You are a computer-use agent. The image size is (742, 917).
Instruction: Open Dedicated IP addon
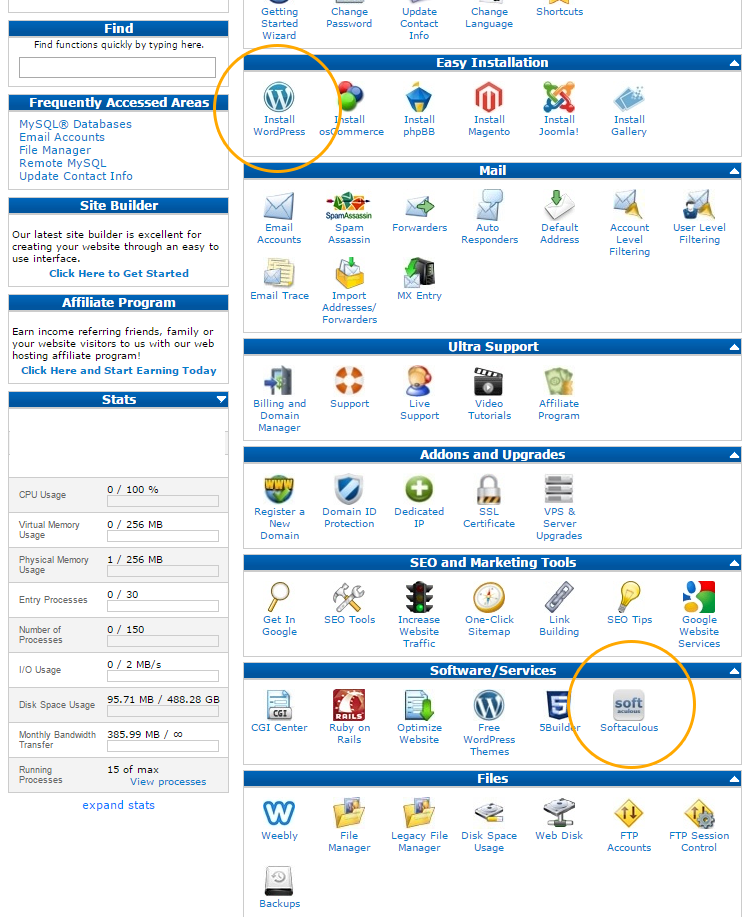point(419,489)
